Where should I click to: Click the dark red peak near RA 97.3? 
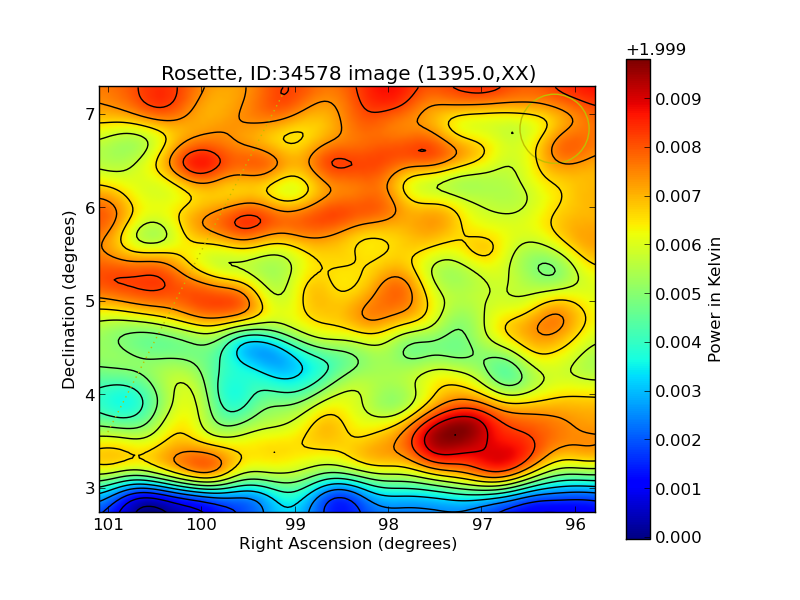456,435
